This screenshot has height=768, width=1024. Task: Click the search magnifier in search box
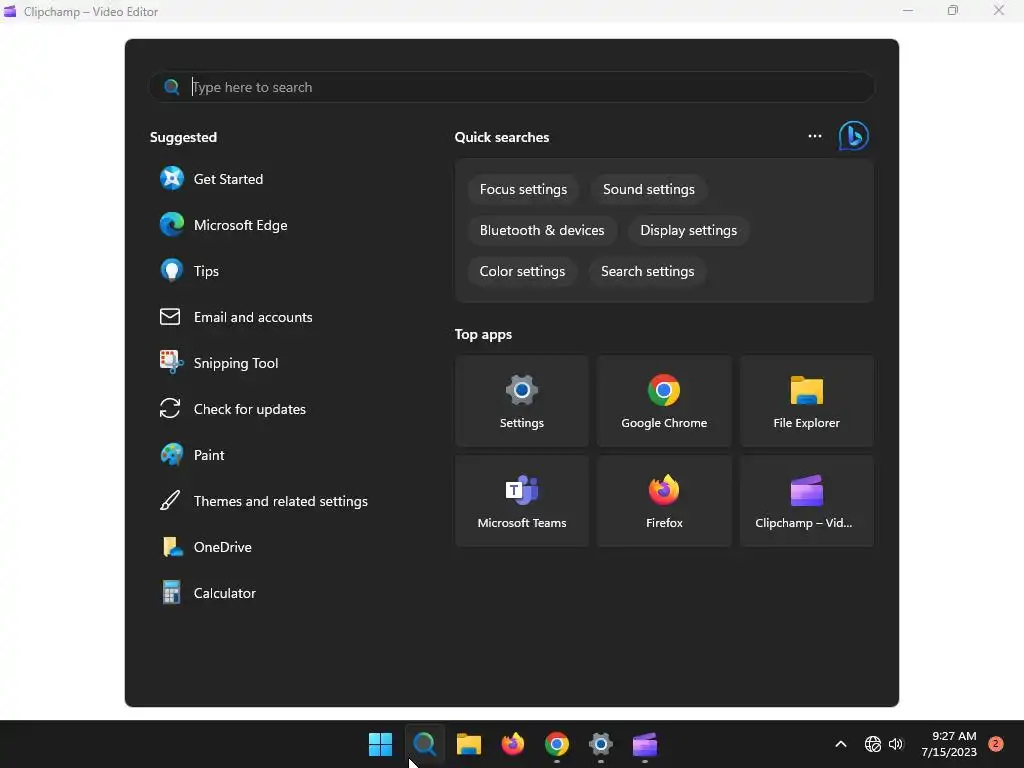click(x=172, y=88)
